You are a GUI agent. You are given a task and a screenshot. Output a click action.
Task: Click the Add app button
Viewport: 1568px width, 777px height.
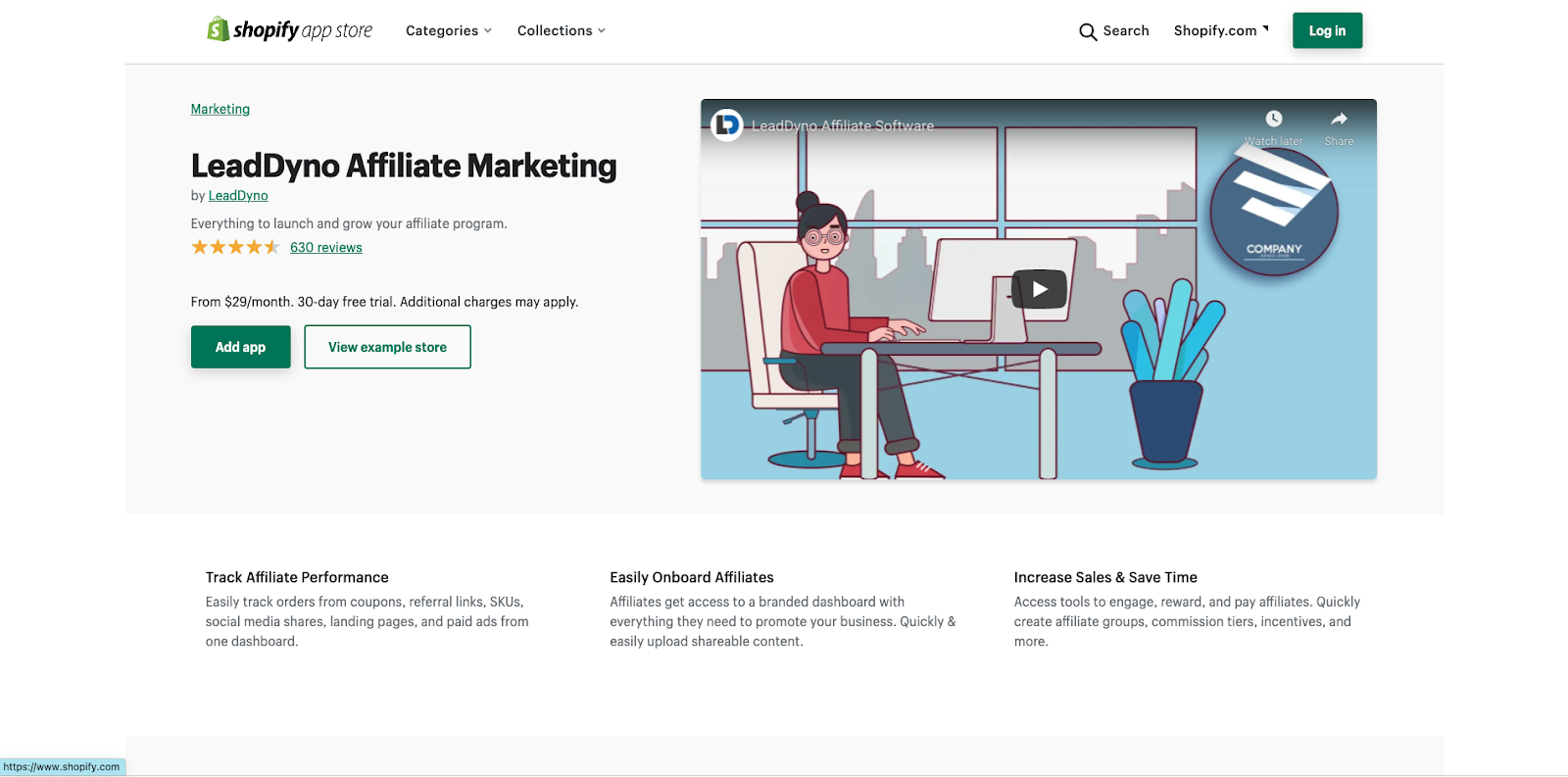coord(241,347)
